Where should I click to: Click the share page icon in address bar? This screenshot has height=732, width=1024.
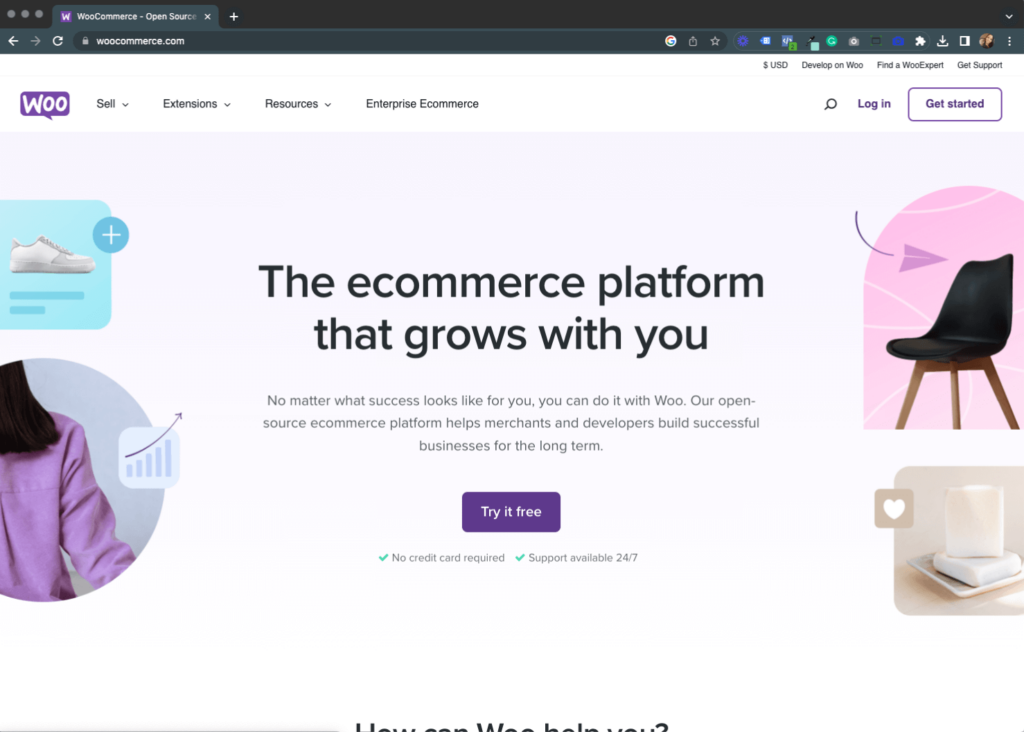(x=693, y=41)
